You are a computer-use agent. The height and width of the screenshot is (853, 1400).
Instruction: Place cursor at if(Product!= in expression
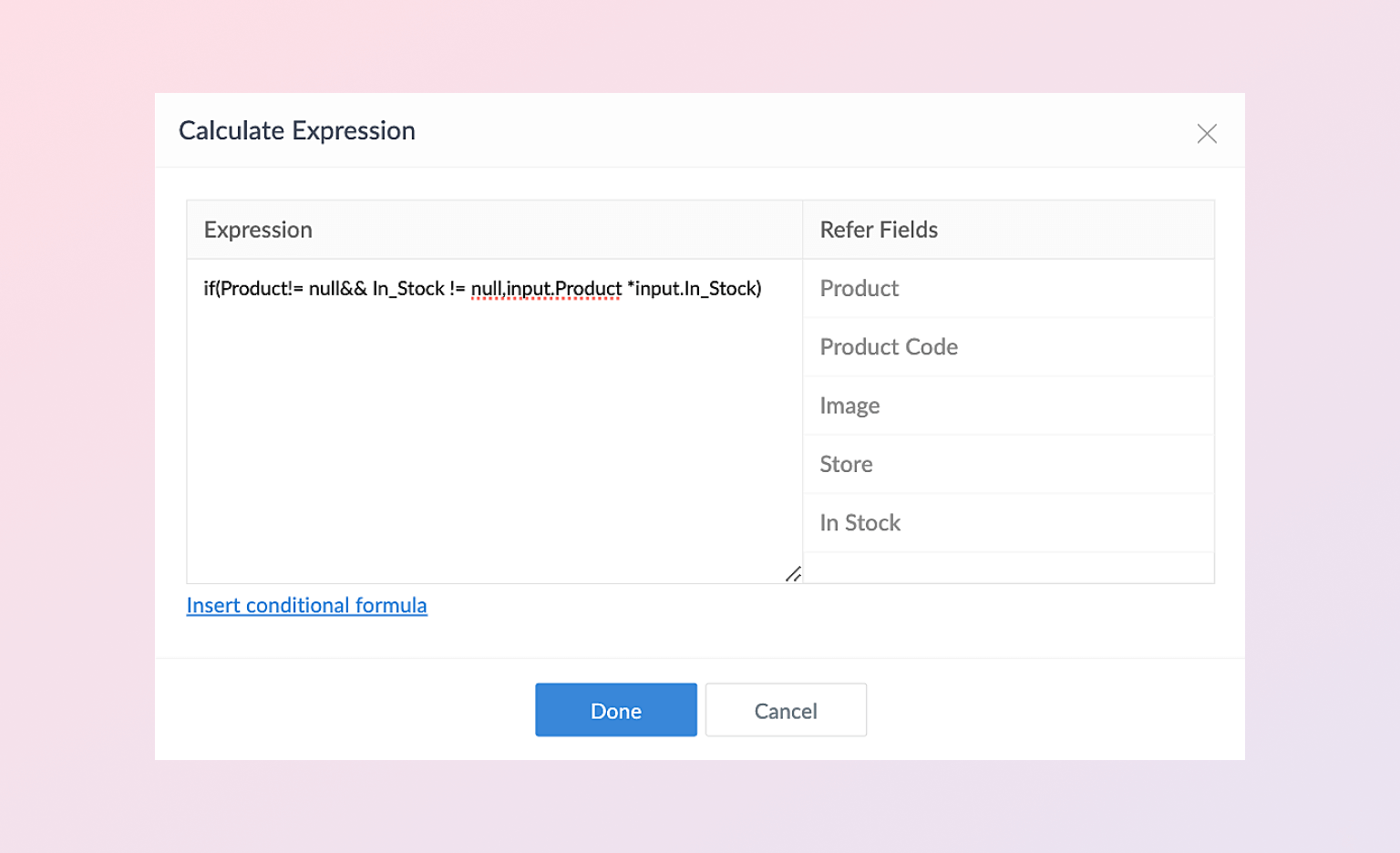[253, 289]
